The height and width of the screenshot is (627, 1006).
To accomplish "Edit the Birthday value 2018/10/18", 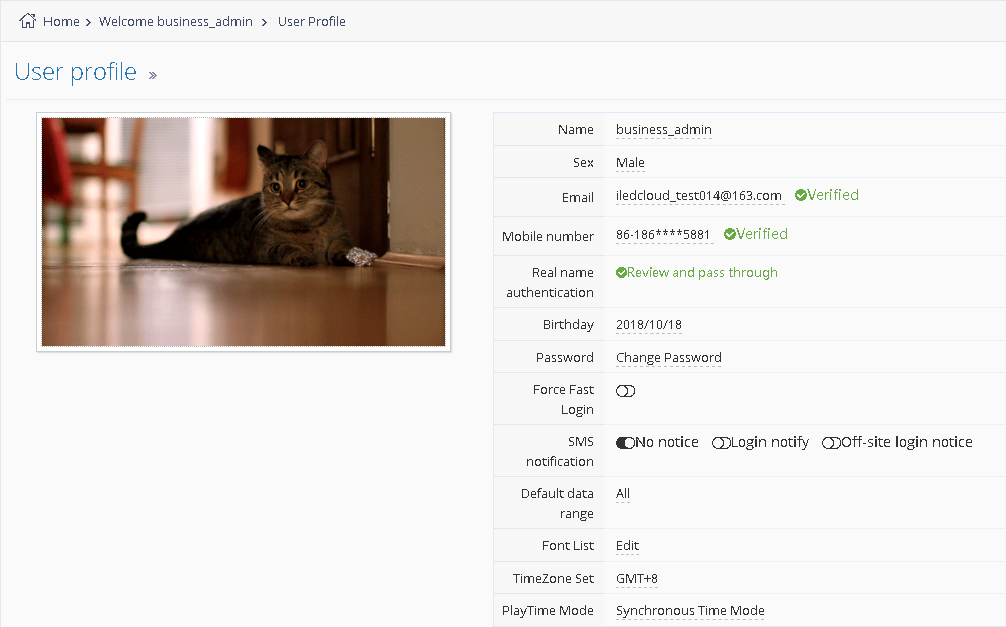I will (x=649, y=325).
